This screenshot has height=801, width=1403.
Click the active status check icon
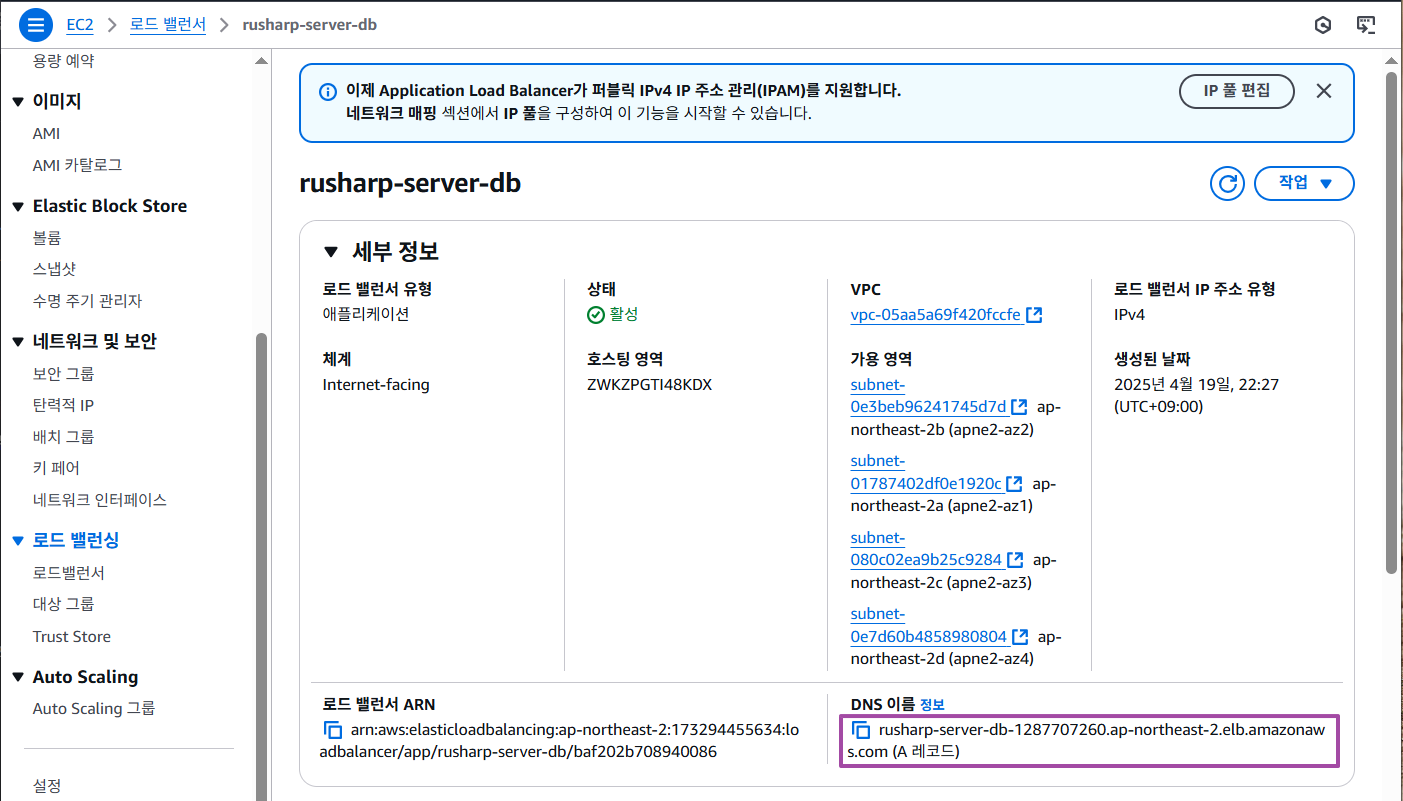click(596, 315)
